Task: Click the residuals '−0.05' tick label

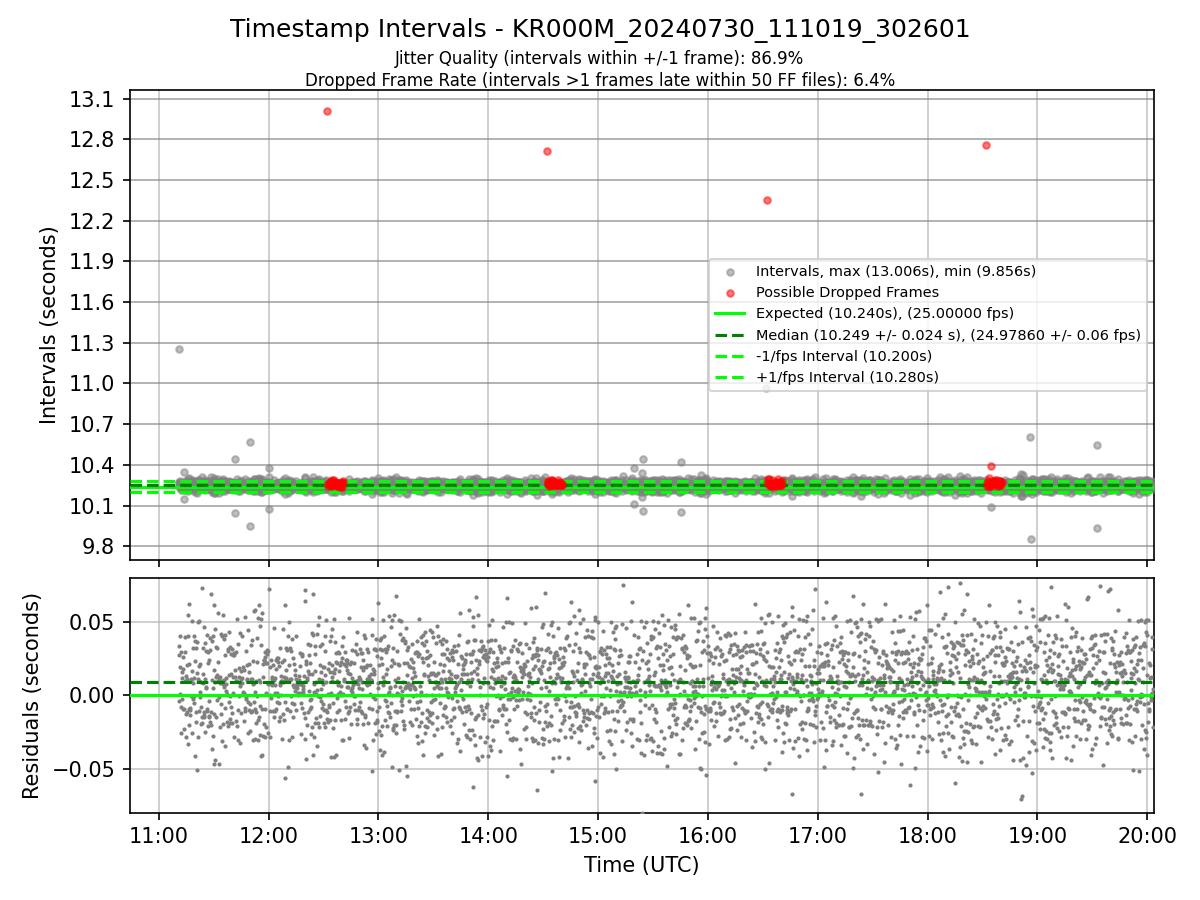Action: pos(85,769)
